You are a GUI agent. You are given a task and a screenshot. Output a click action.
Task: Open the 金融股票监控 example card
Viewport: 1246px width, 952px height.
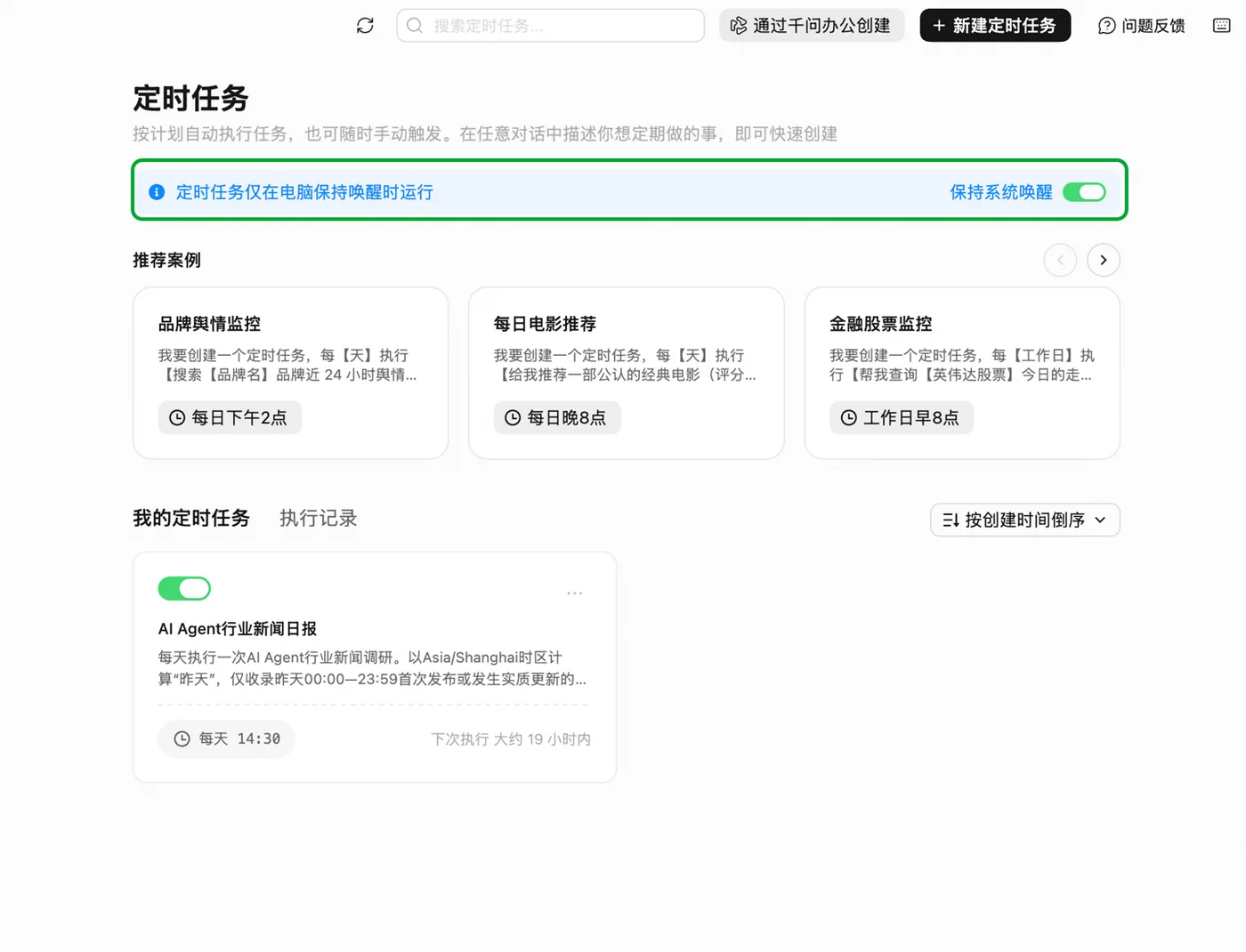[x=962, y=373]
